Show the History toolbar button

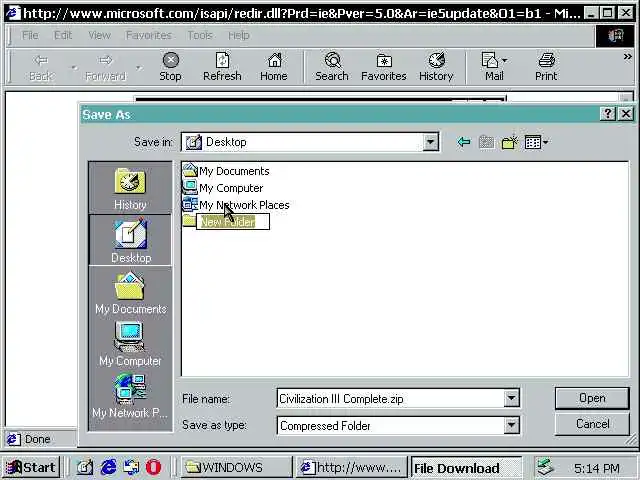(x=436, y=67)
